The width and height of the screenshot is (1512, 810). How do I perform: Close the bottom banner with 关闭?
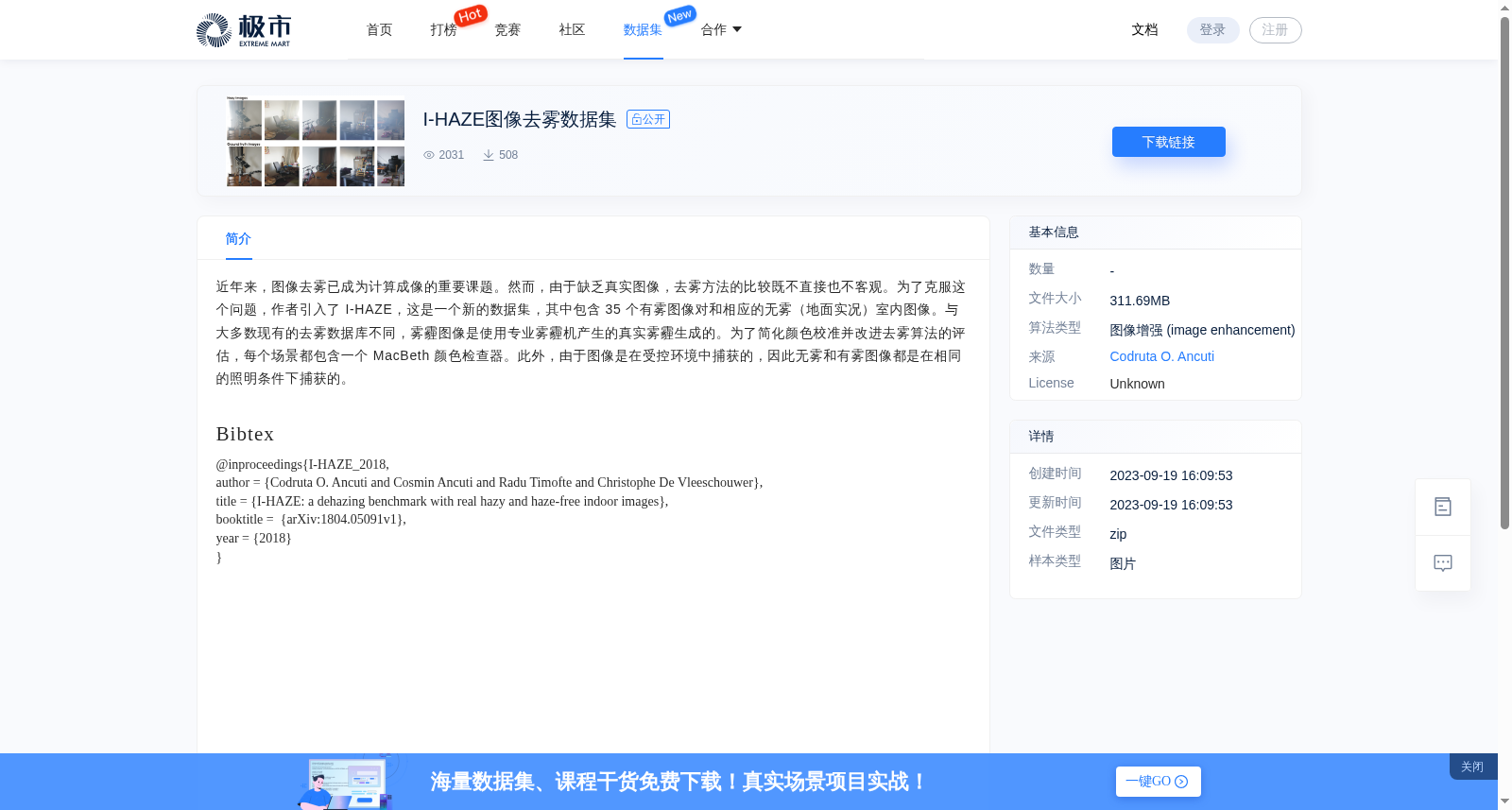(x=1472, y=767)
